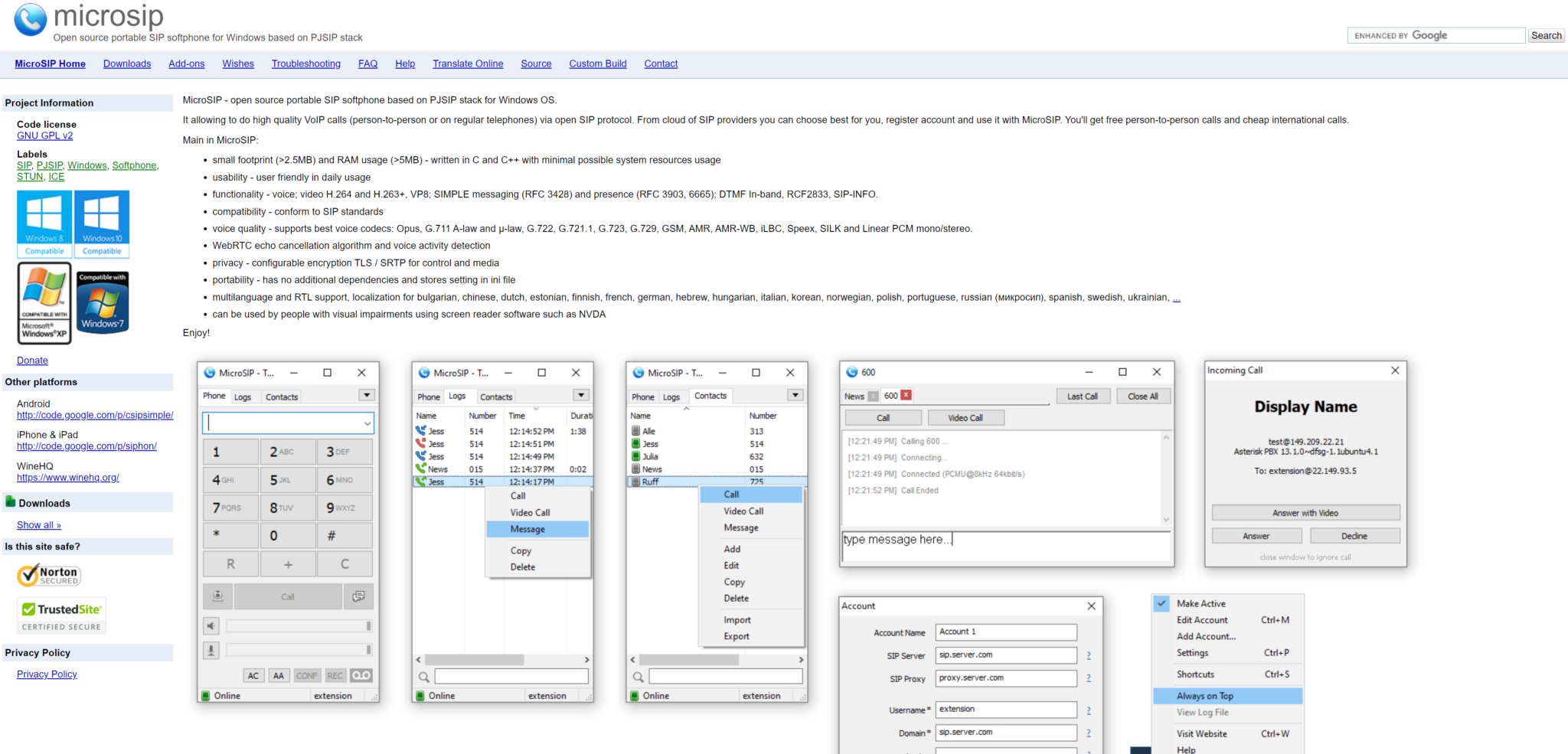Click the microphone mute icon on the dialer
This screenshot has height=754, width=1568.
click(x=211, y=650)
